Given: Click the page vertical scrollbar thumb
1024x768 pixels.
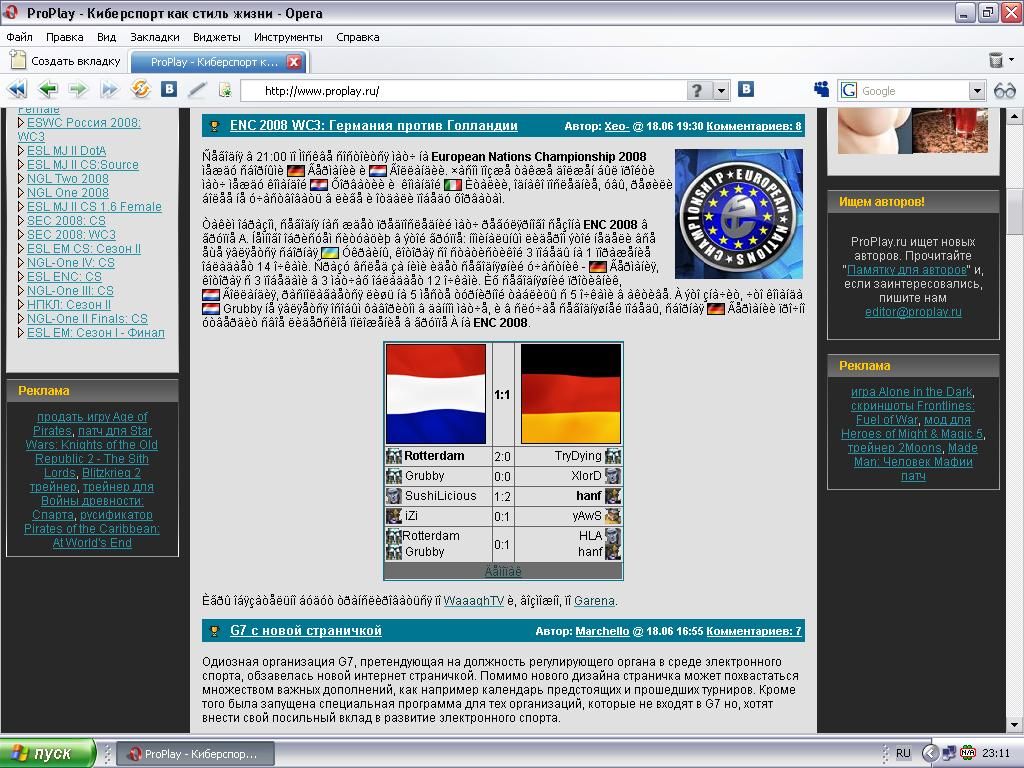Looking at the screenshot, I should click(x=1016, y=213).
